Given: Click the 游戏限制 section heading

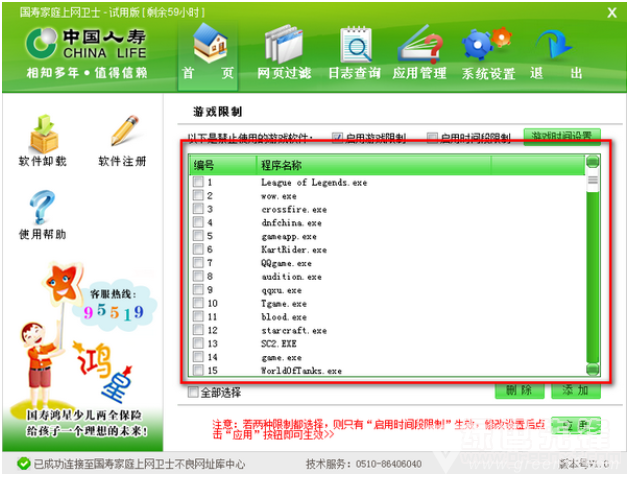Looking at the screenshot, I should click(217, 112).
